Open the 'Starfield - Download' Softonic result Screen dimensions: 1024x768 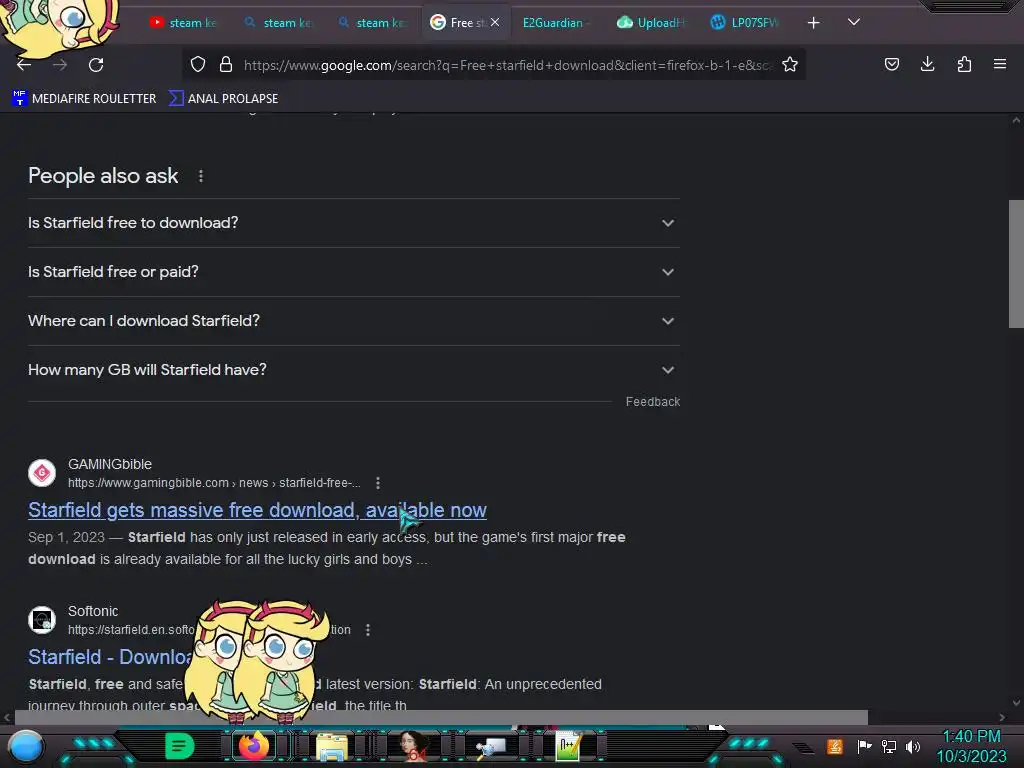point(110,657)
